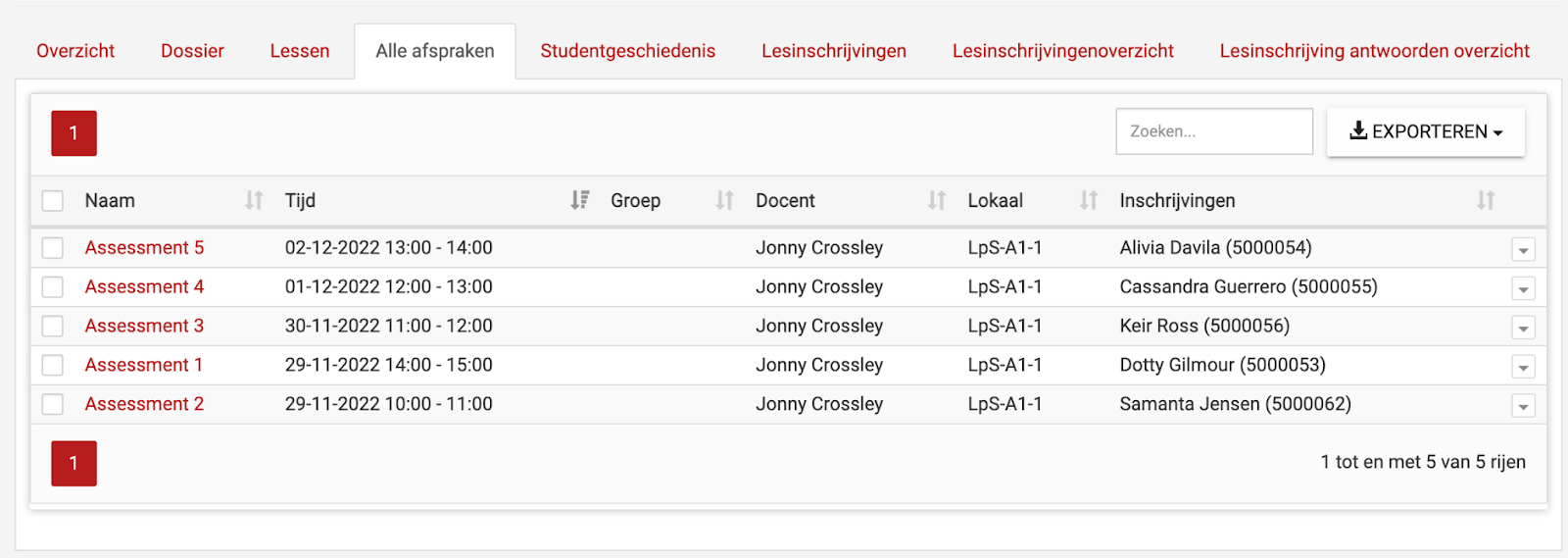Click the Inschrijvingen column sort icon

click(1486, 201)
